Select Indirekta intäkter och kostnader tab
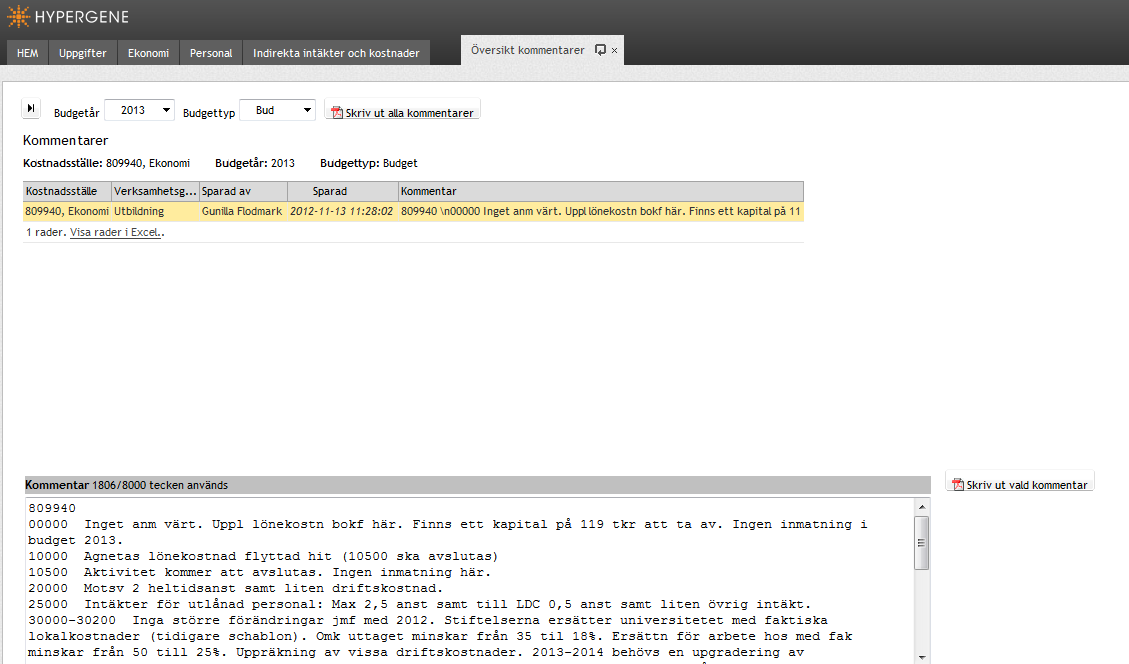Image resolution: width=1129 pixels, height=664 pixels. pos(336,53)
